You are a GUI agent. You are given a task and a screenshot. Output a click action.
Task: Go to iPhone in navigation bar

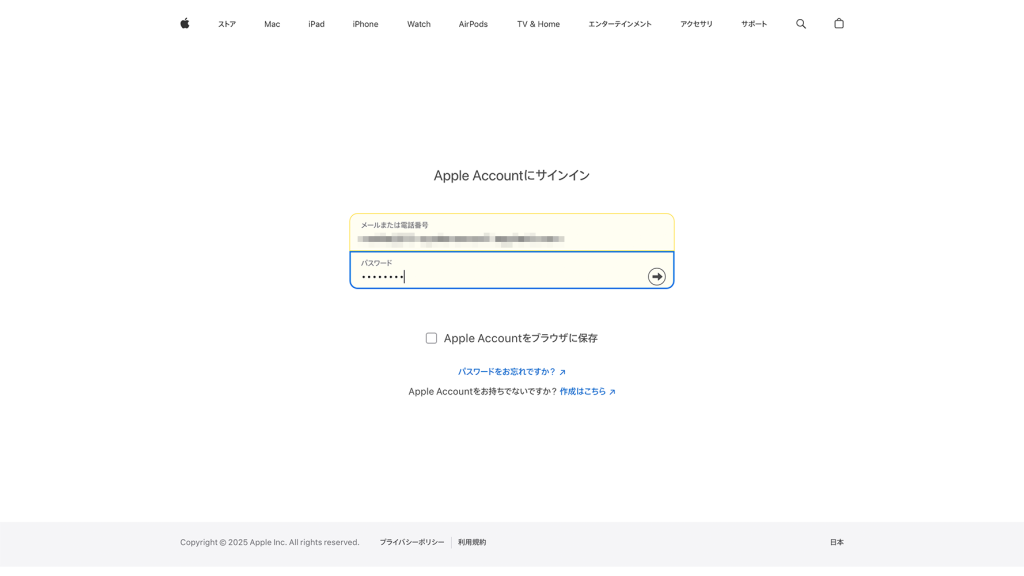[x=365, y=24]
